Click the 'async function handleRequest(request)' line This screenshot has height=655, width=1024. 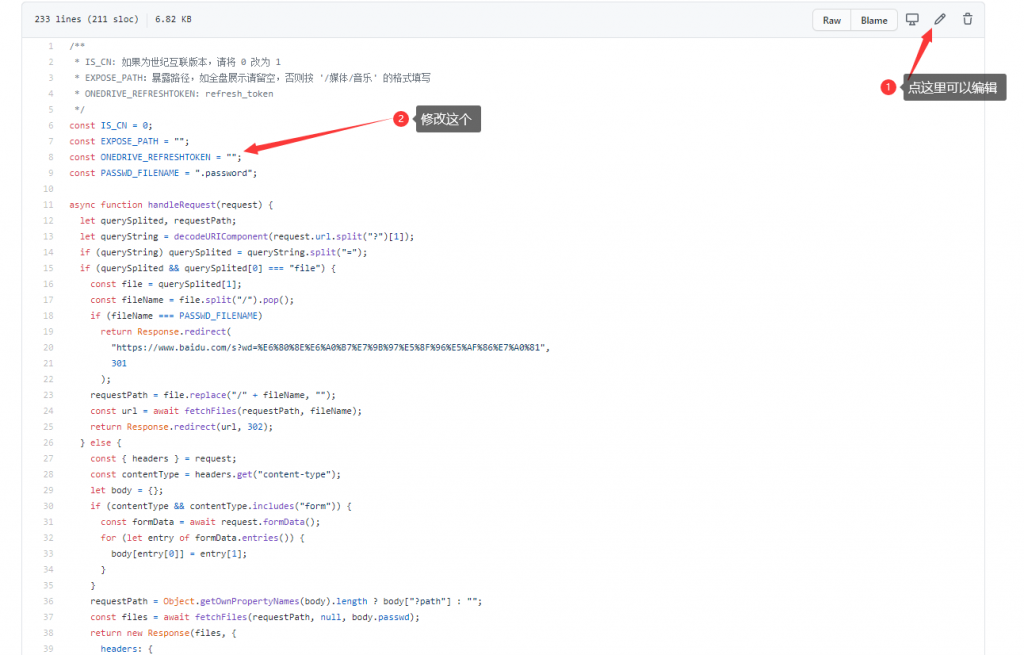[x=171, y=204]
